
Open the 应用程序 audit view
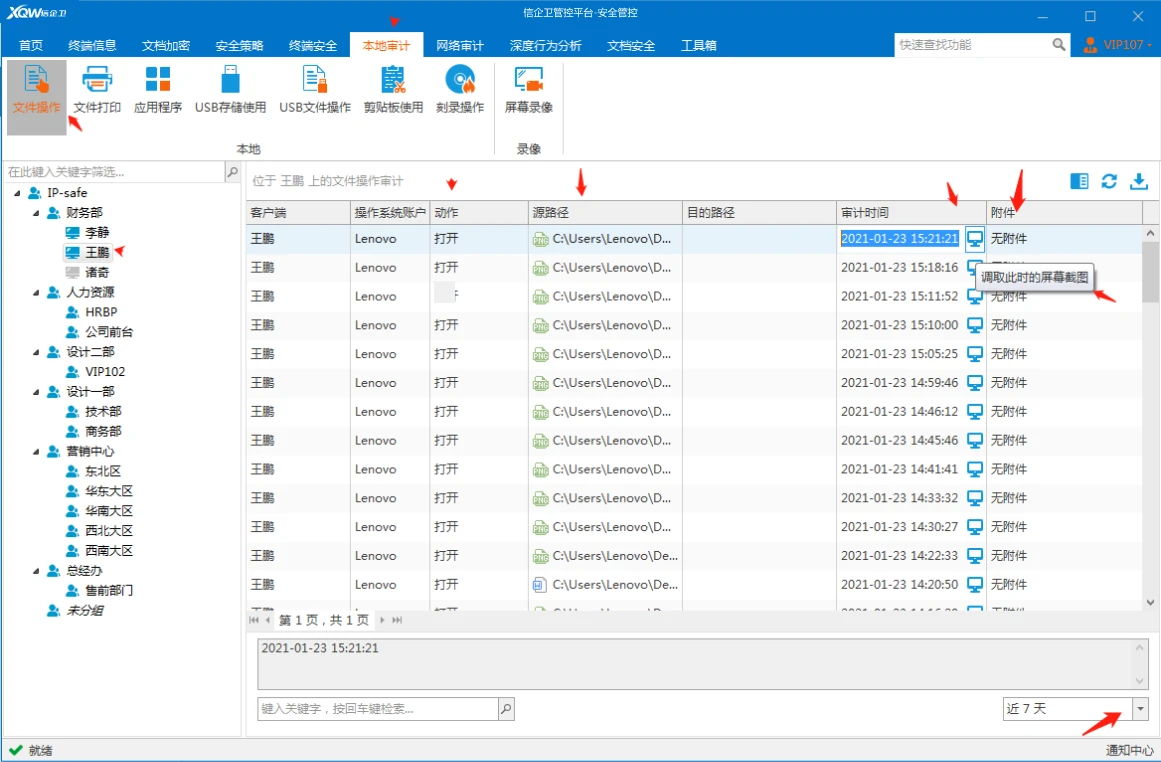pos(158,90)
